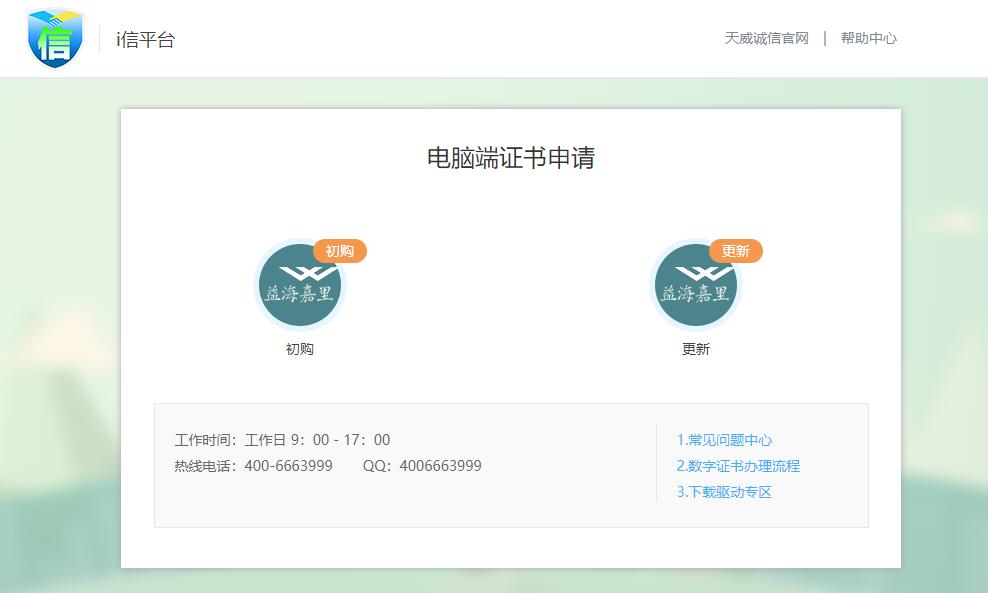Open the 天威诚信官网 link
Image resolution: width=988 pixels, height=593 pixels.
click(x=766, y=38)
